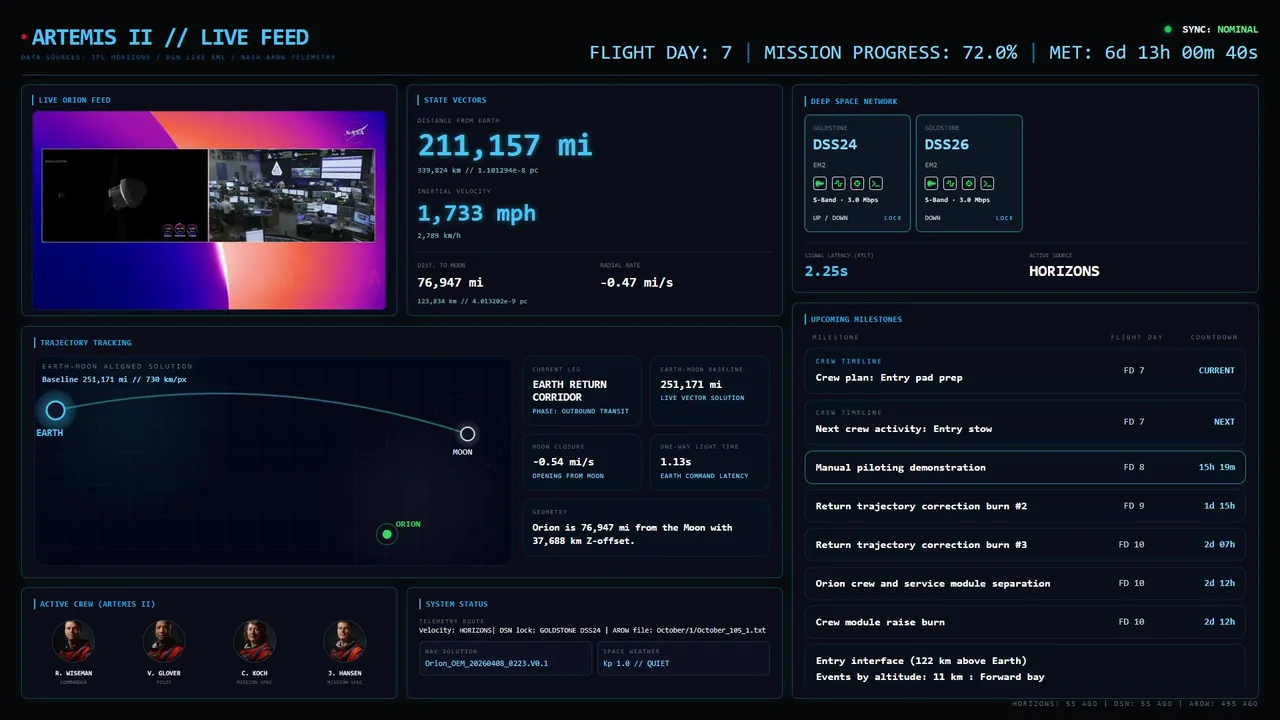Click the NEXT countdown label

click(1224, 422)
